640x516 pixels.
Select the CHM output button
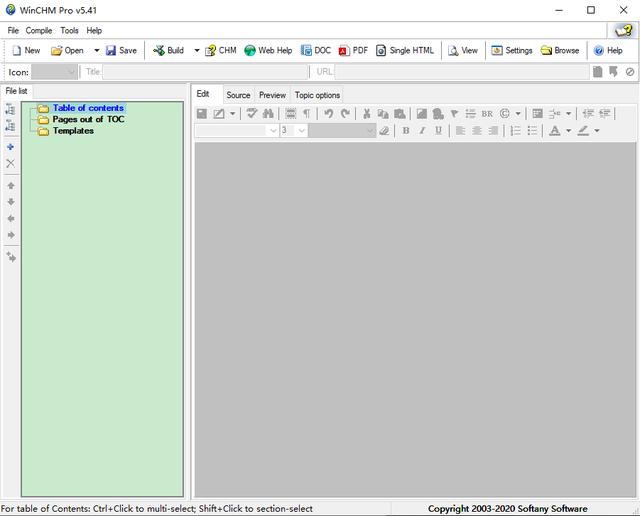[220, 51]
